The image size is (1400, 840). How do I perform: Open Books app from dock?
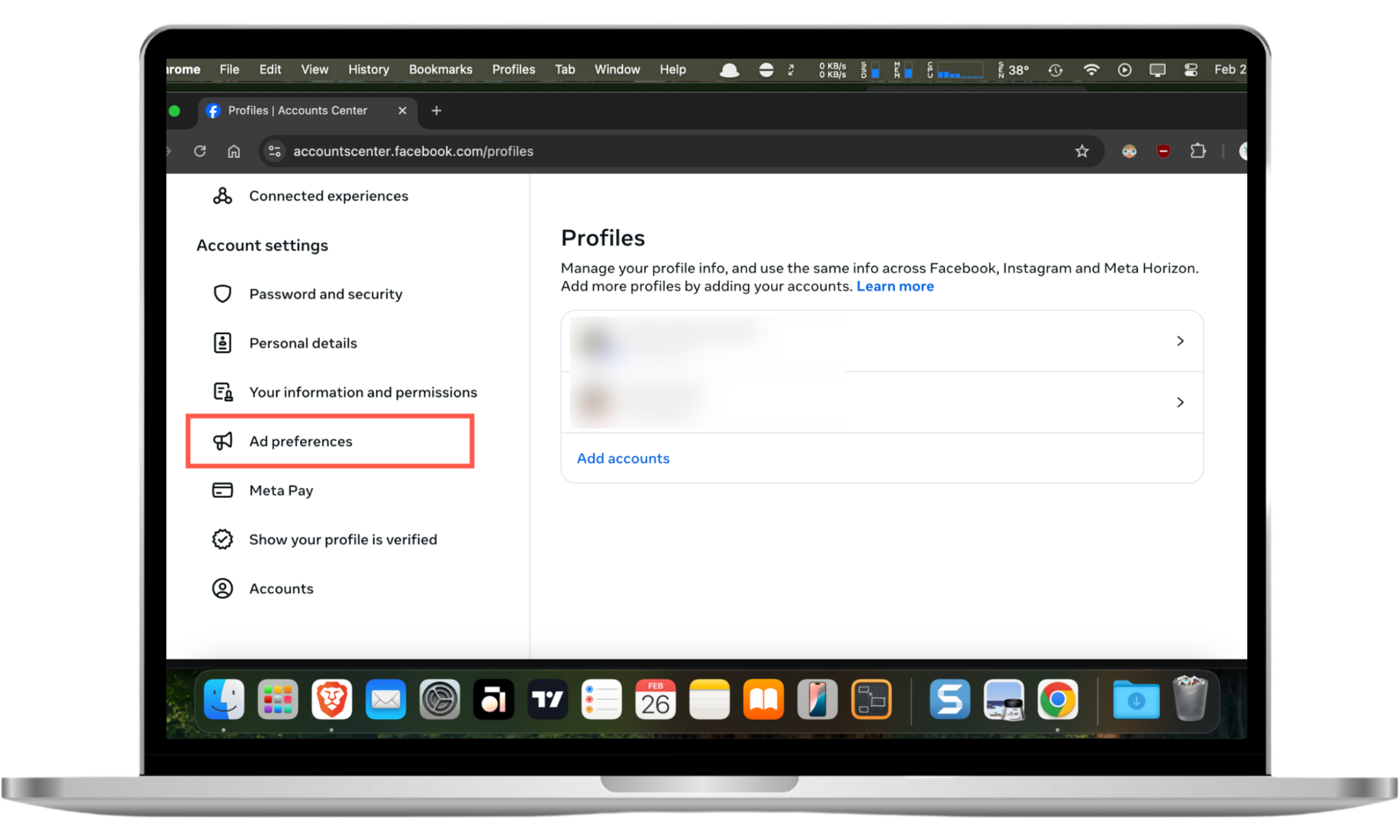coord(763,700)
